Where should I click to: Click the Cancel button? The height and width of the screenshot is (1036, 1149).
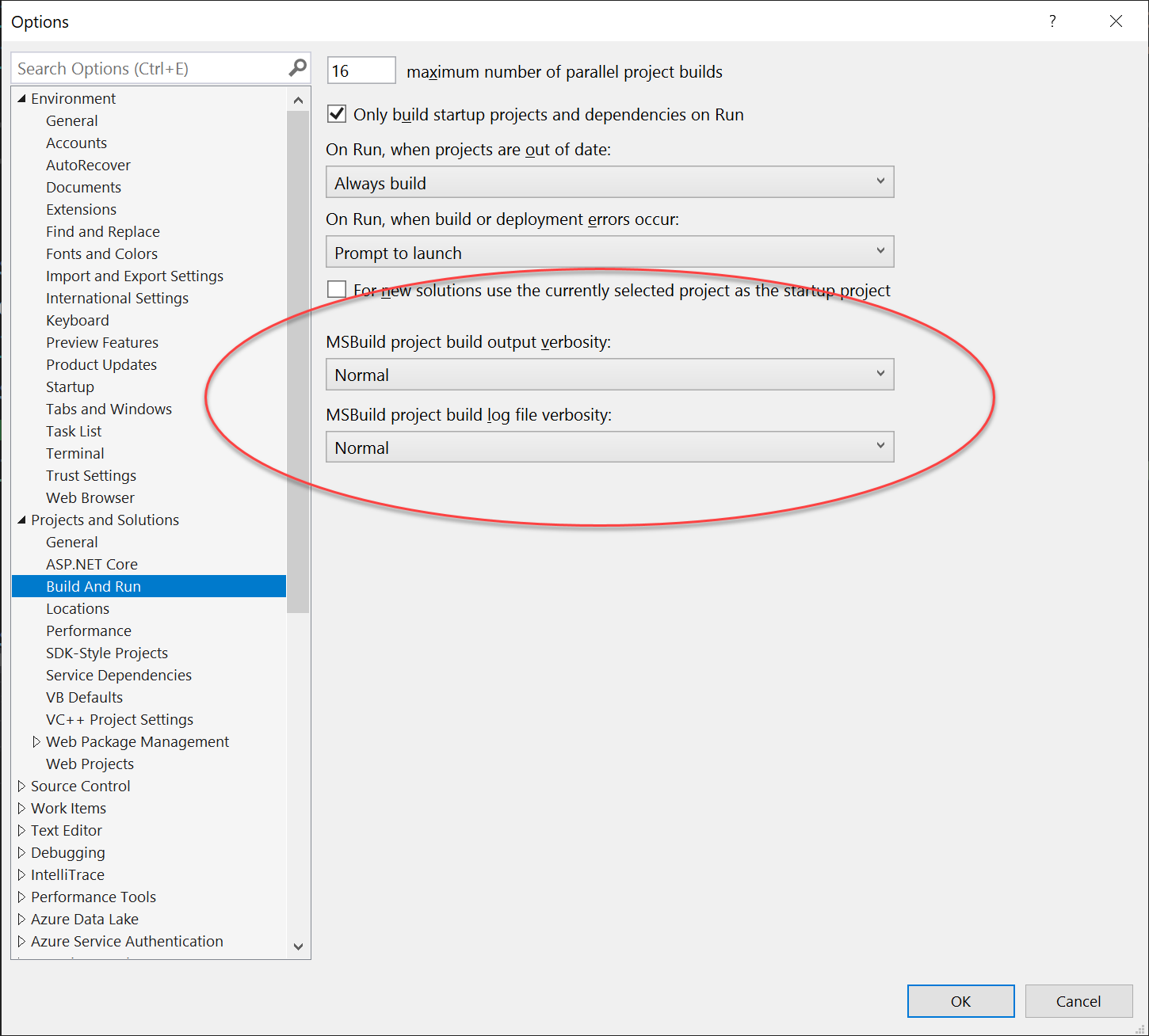click(1078, 1001)
